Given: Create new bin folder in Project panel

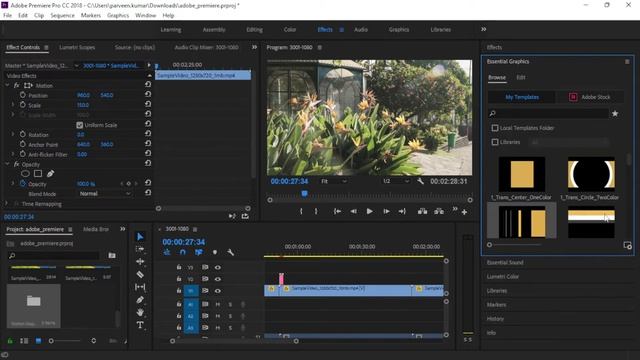Looking at the screenshot, I should [x=112, y=256].
